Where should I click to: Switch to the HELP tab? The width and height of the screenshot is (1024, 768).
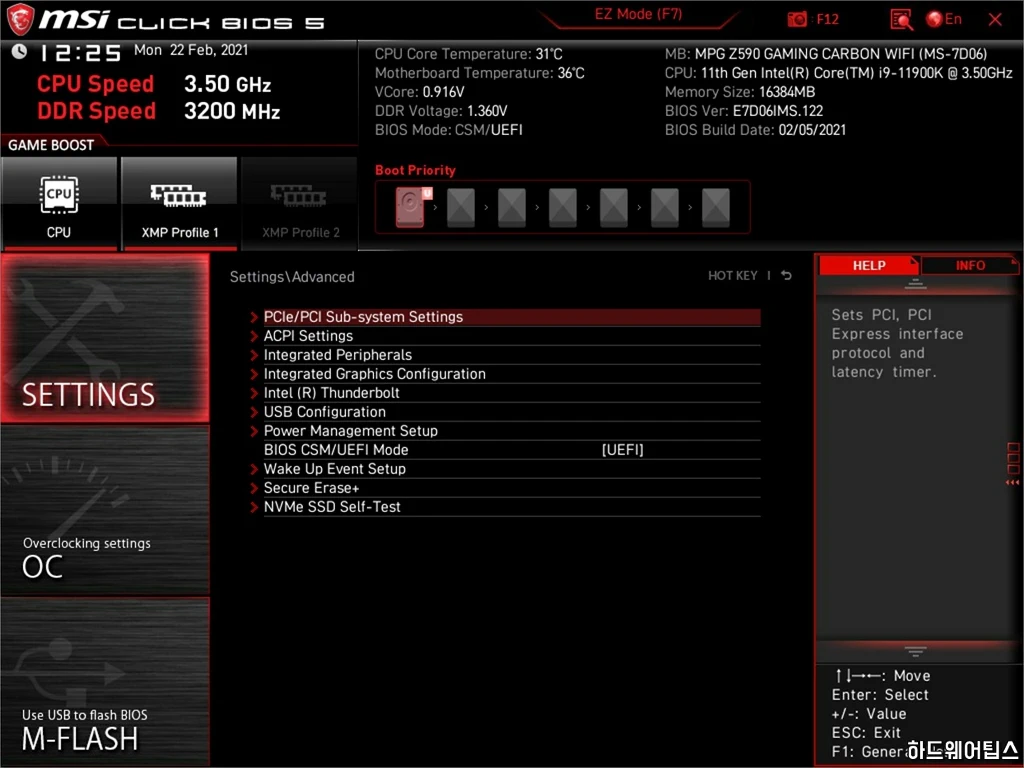pyautogui.click(x=869, y=265)
